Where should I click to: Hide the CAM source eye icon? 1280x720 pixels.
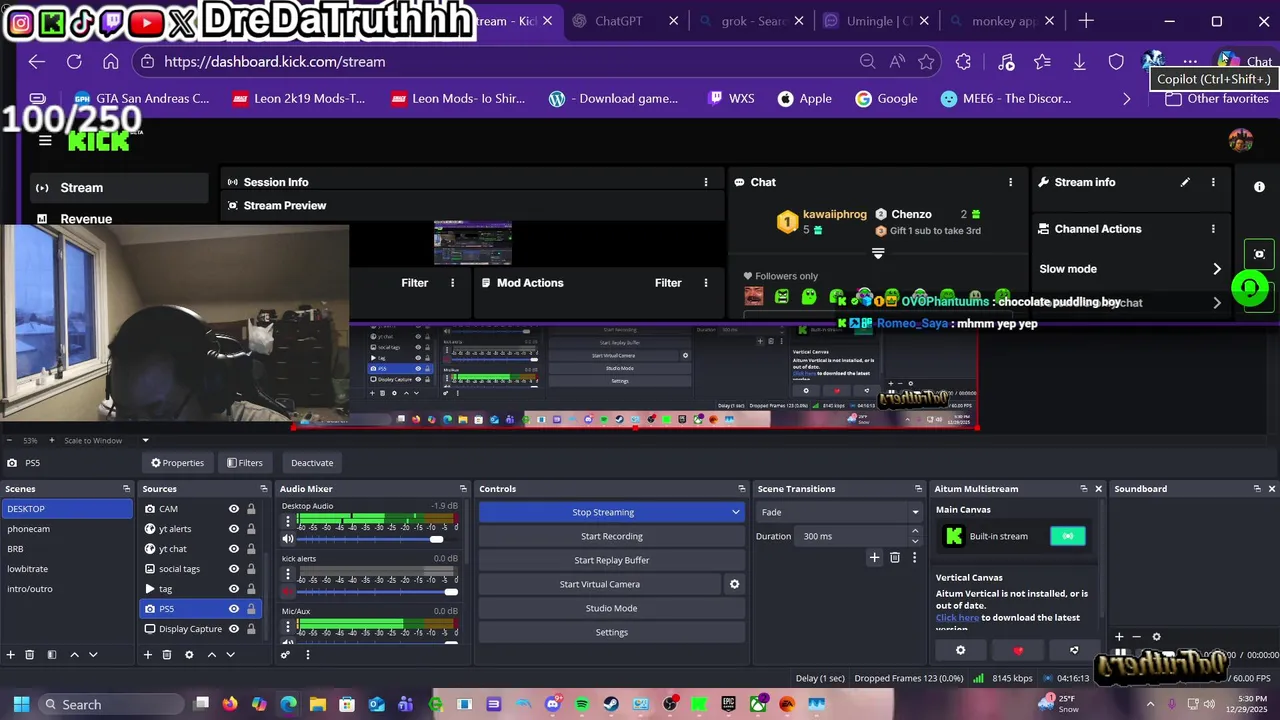pyautogui.click(x=234, y=509)
